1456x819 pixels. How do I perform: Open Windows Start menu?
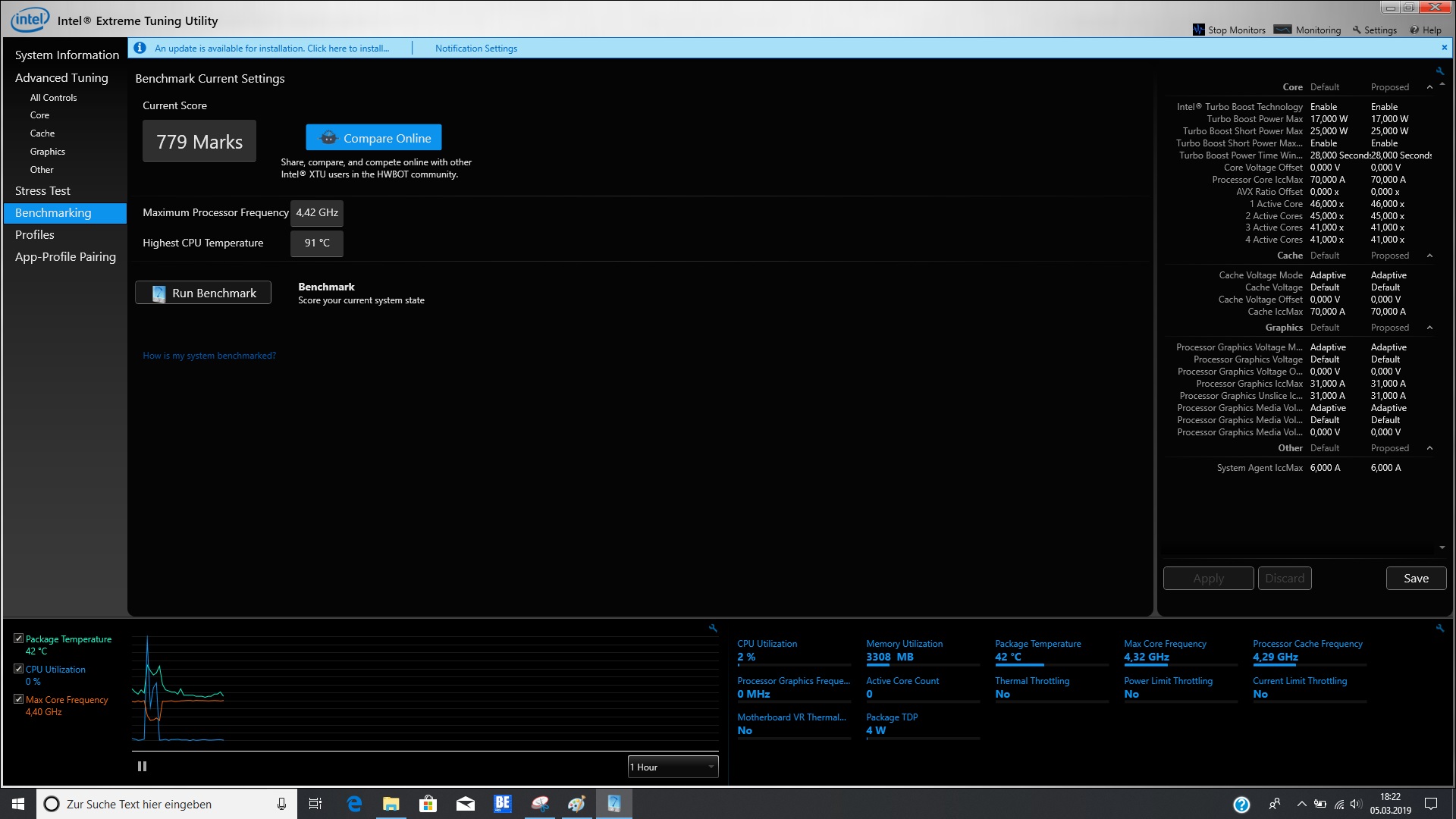18,804
